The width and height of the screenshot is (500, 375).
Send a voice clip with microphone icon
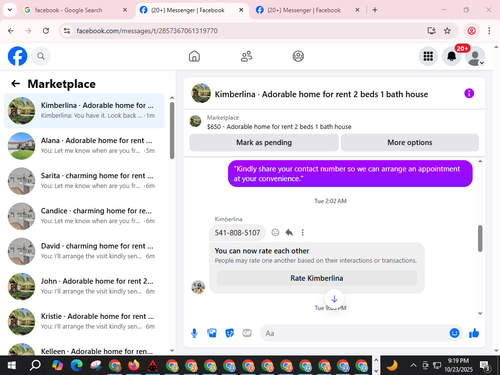coord(194,333)
